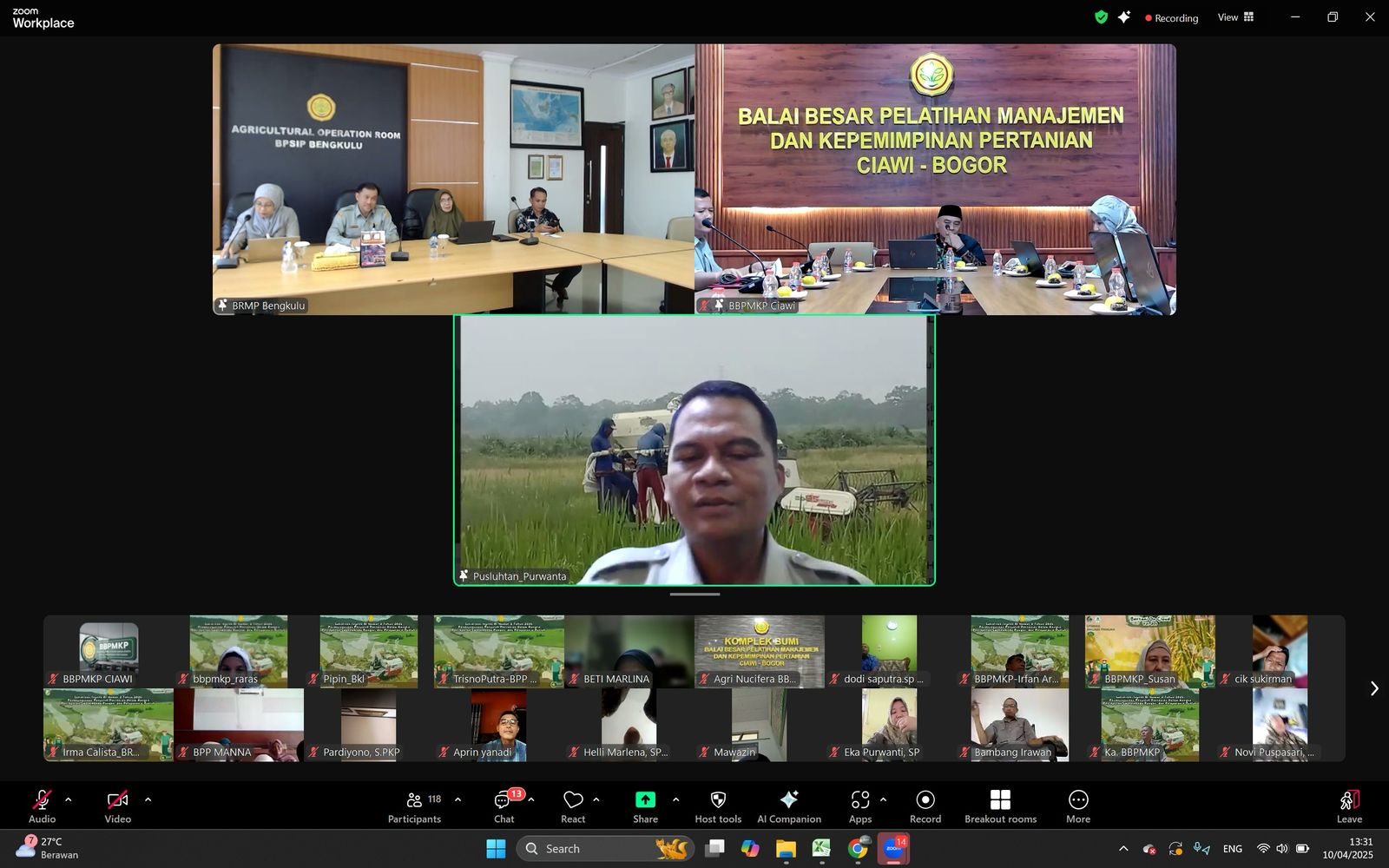
Task: Start camera with the Video button
Action: (118, 806)
